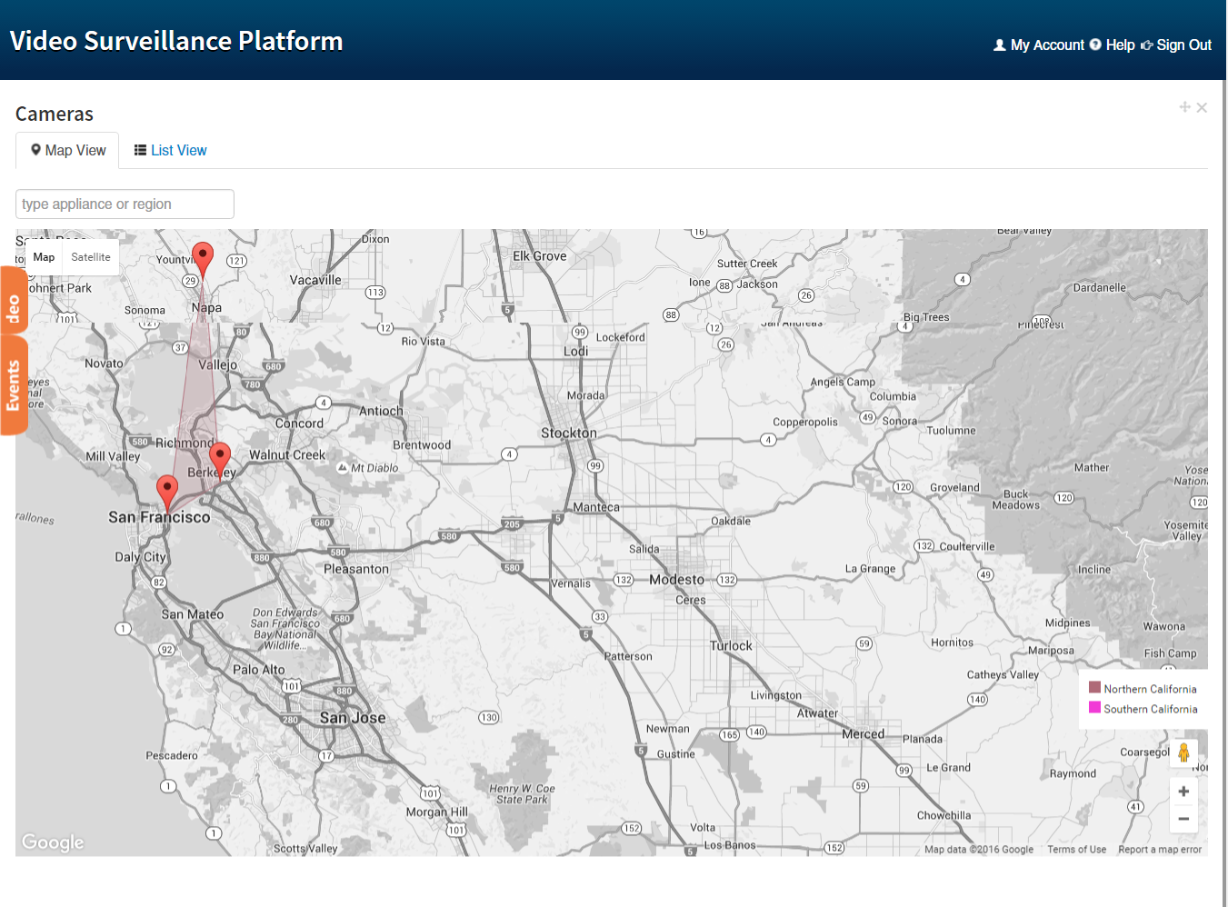Click the Google logo on map
The image size is (1228, 907).
click(53, 843)
